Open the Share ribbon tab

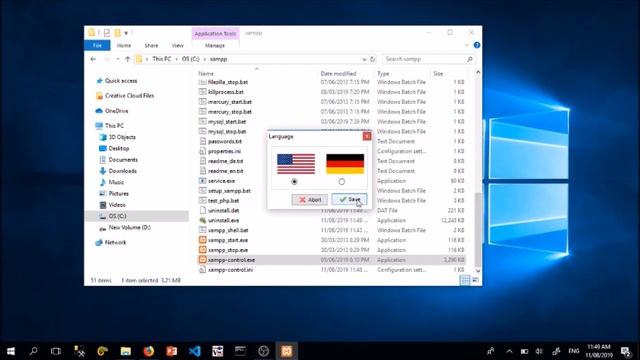(151, 45)
